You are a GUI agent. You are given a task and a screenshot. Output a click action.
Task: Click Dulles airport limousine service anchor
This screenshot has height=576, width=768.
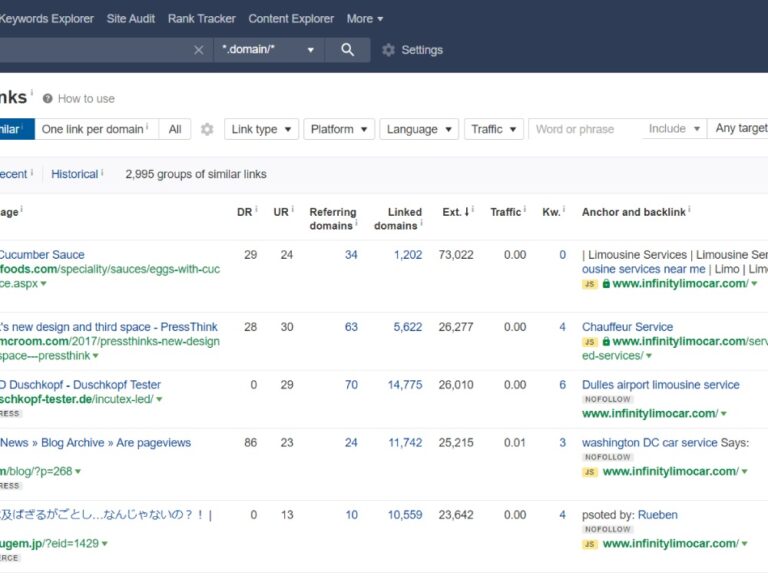pyautogui.click(x=661, y=385)
